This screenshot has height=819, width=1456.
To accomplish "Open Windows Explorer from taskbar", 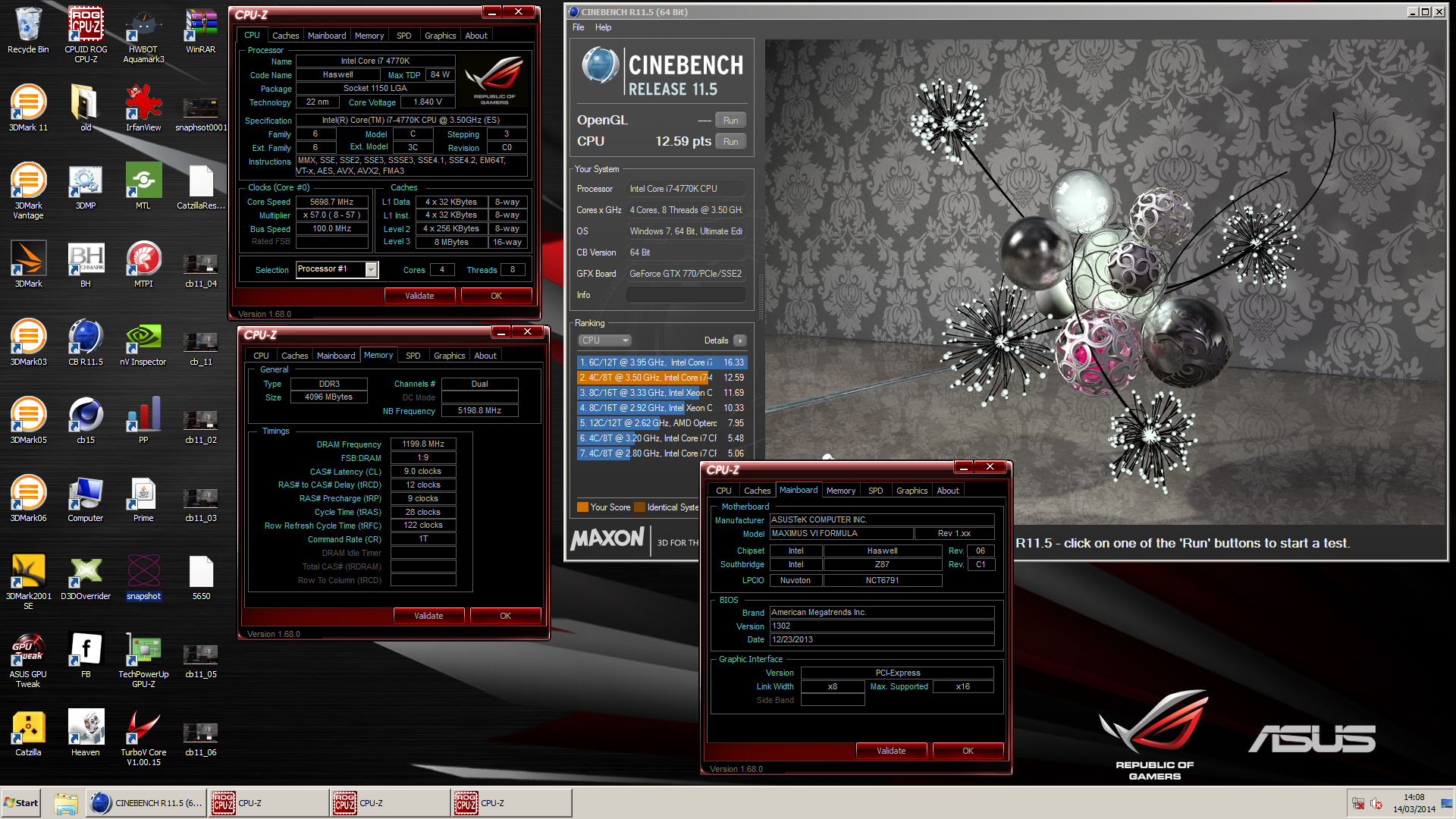I will pyautogui.click(x=66, y=804).
